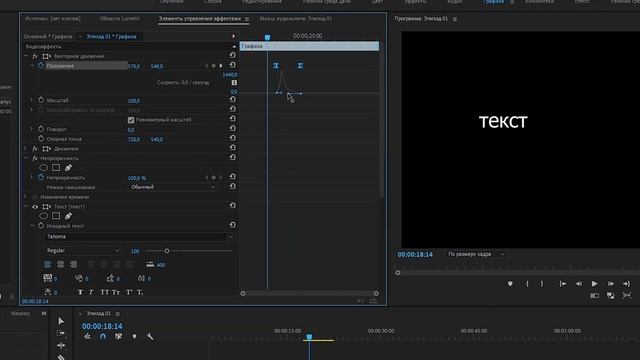Go to Out point in Program monitor
This screenshot has width=640, height=360.
627,284
